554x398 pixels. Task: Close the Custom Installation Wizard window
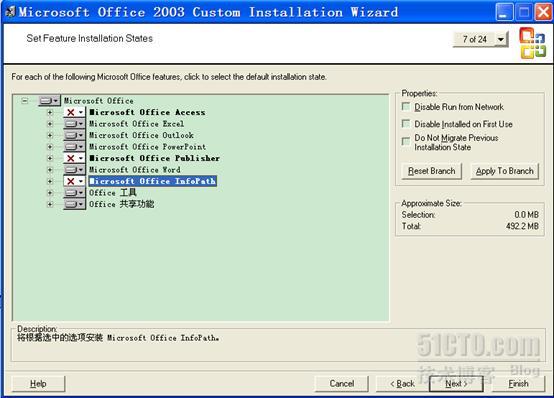[x=543, y=12]
